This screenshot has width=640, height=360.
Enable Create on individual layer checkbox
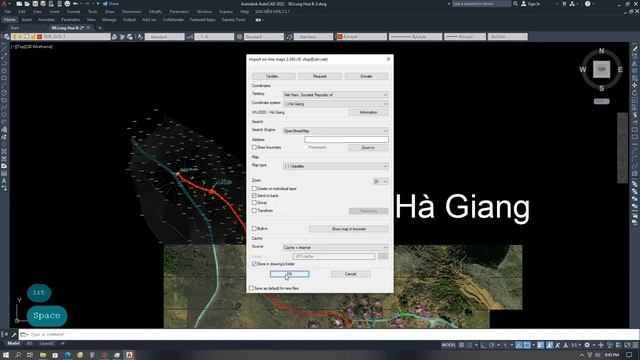[x=254, y=189]
